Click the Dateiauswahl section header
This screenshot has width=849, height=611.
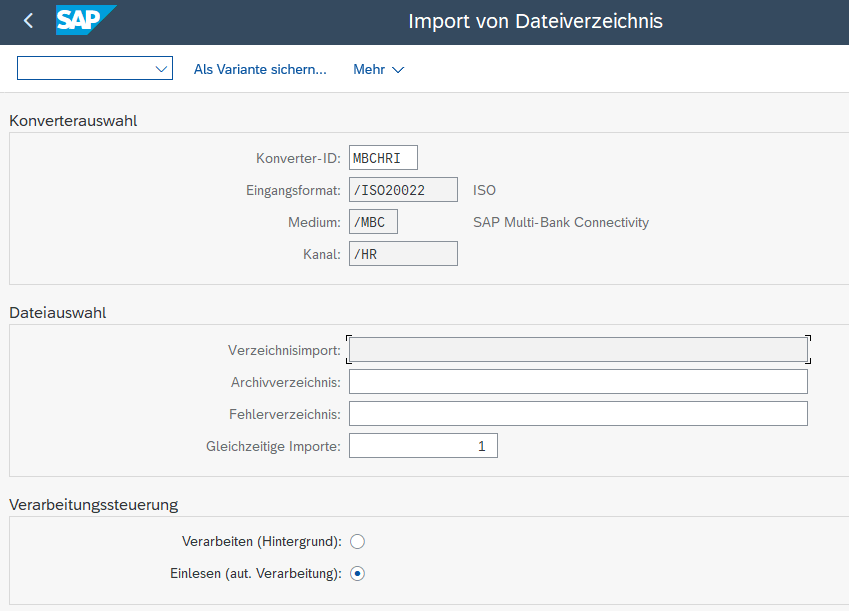58,312
